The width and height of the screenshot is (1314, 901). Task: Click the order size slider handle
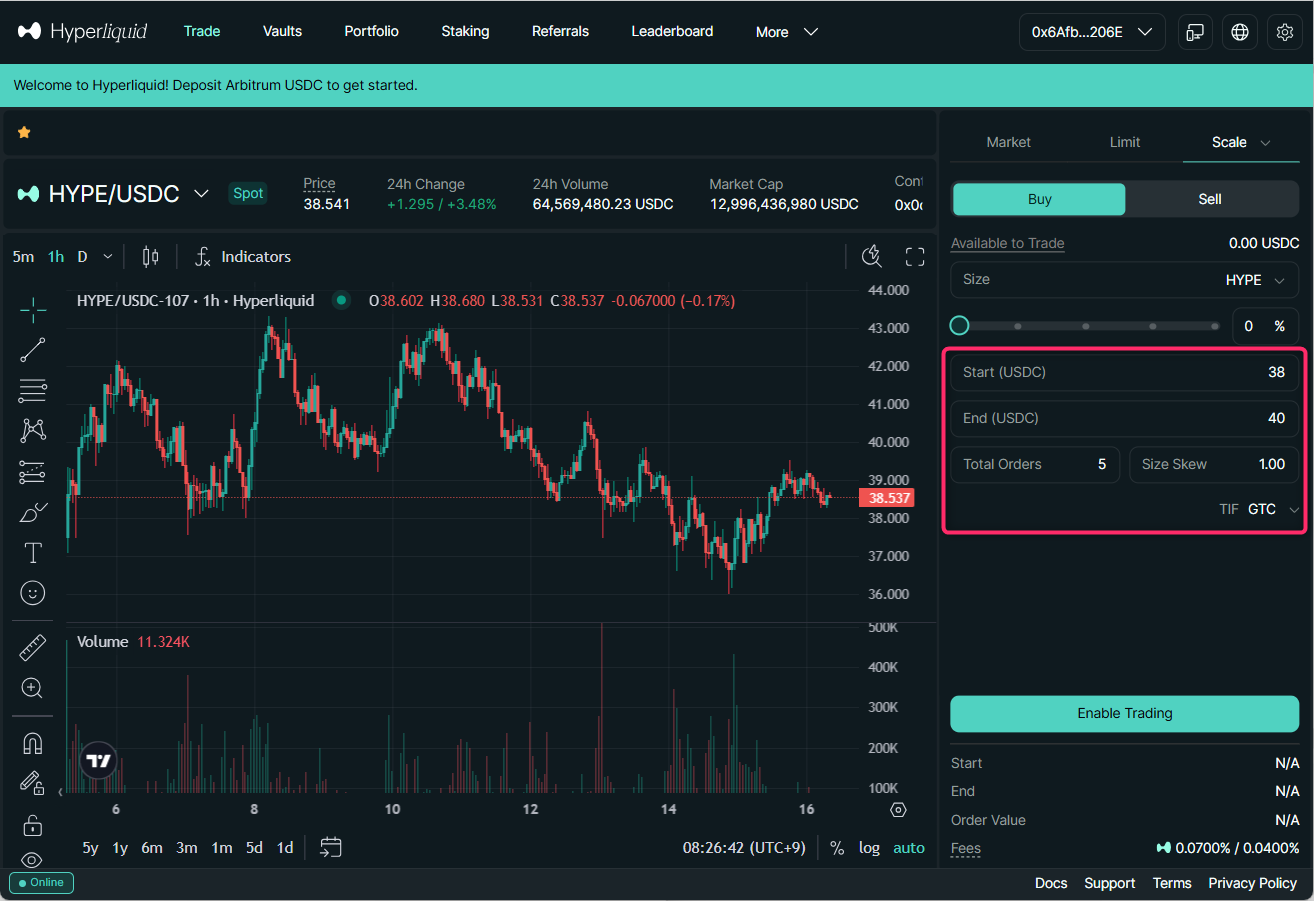960,326
